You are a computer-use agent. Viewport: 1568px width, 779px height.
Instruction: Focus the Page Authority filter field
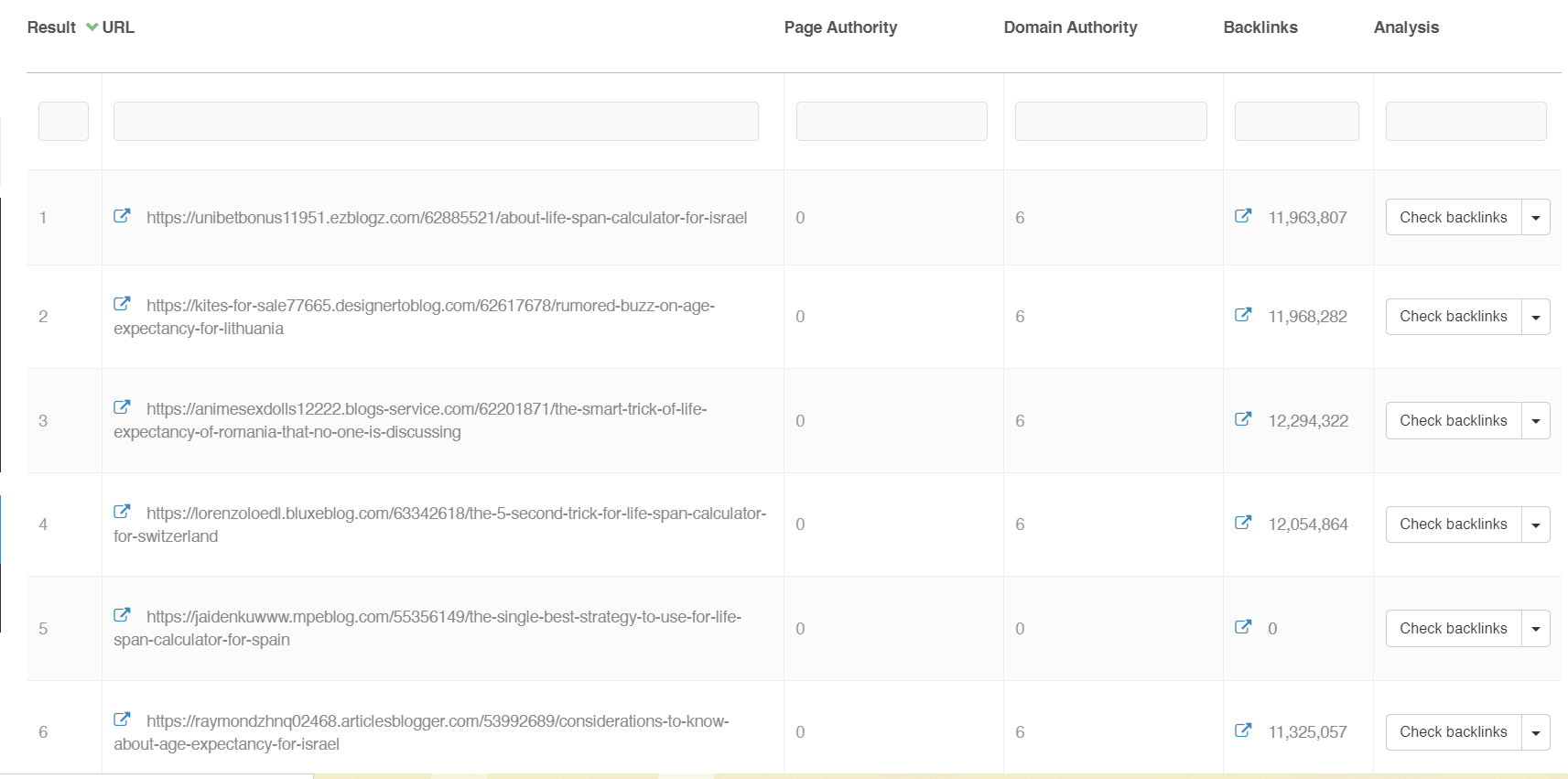(x=892, y=122)
